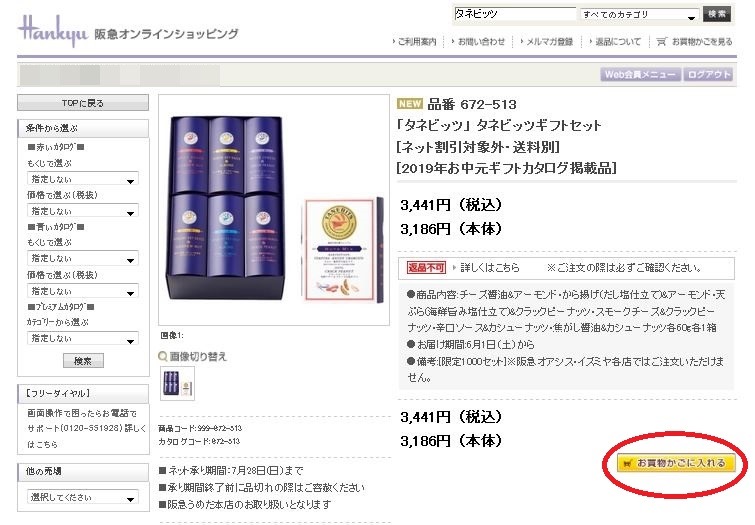Click the magnifier icon beside 画像切り替え
Viewport: 755px width, 525px height.
click(x=163, y=356)
